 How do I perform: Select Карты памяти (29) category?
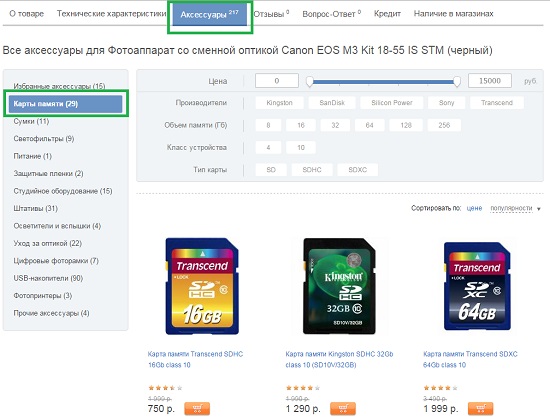66,104
